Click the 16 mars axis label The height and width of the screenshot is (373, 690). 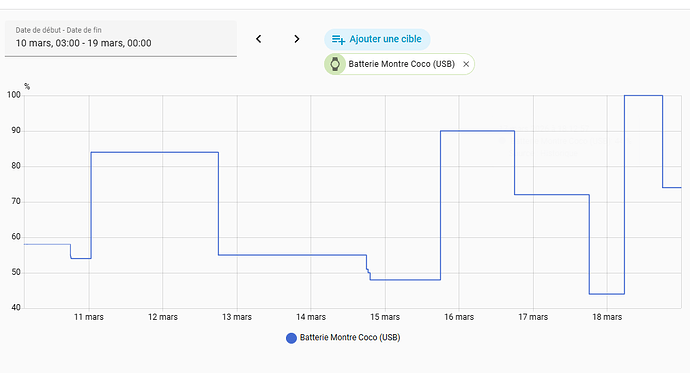(459, 317)
